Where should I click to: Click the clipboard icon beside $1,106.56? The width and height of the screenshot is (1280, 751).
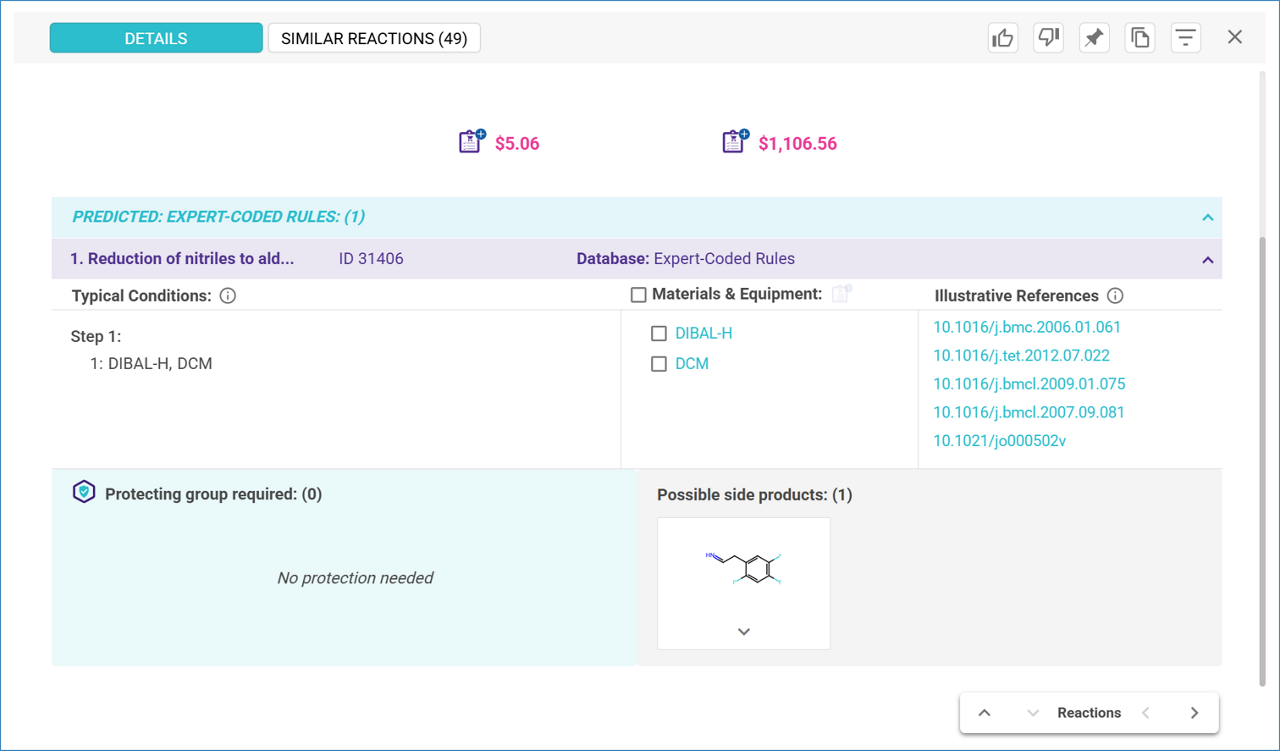(734, 142)
